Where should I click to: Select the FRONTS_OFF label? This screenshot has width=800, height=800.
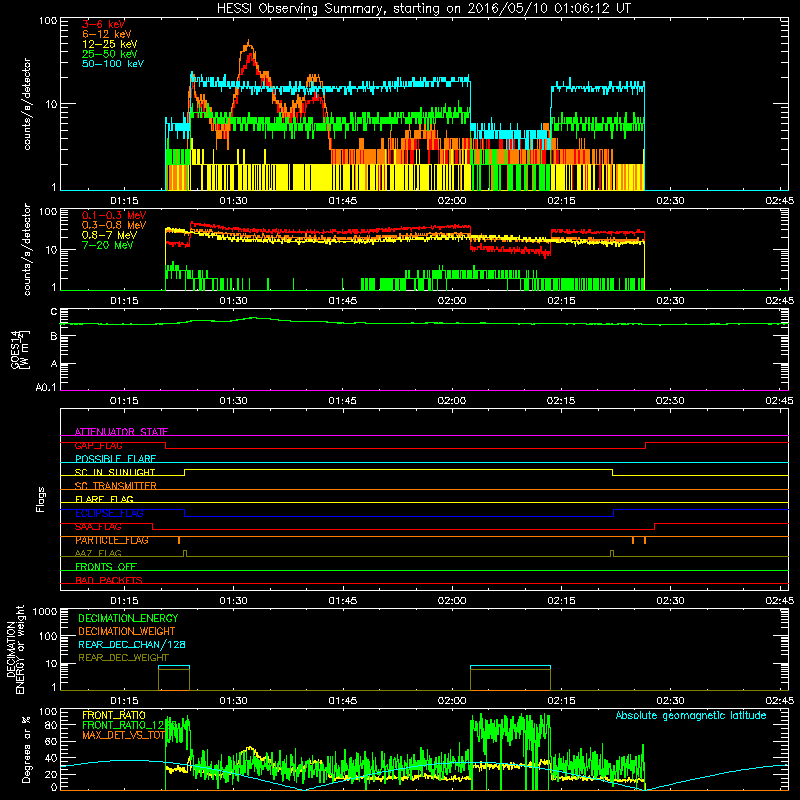tap(106, 567)
